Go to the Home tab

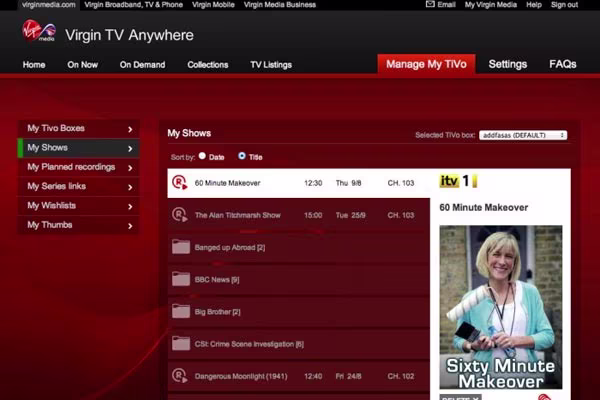[34, 65]
